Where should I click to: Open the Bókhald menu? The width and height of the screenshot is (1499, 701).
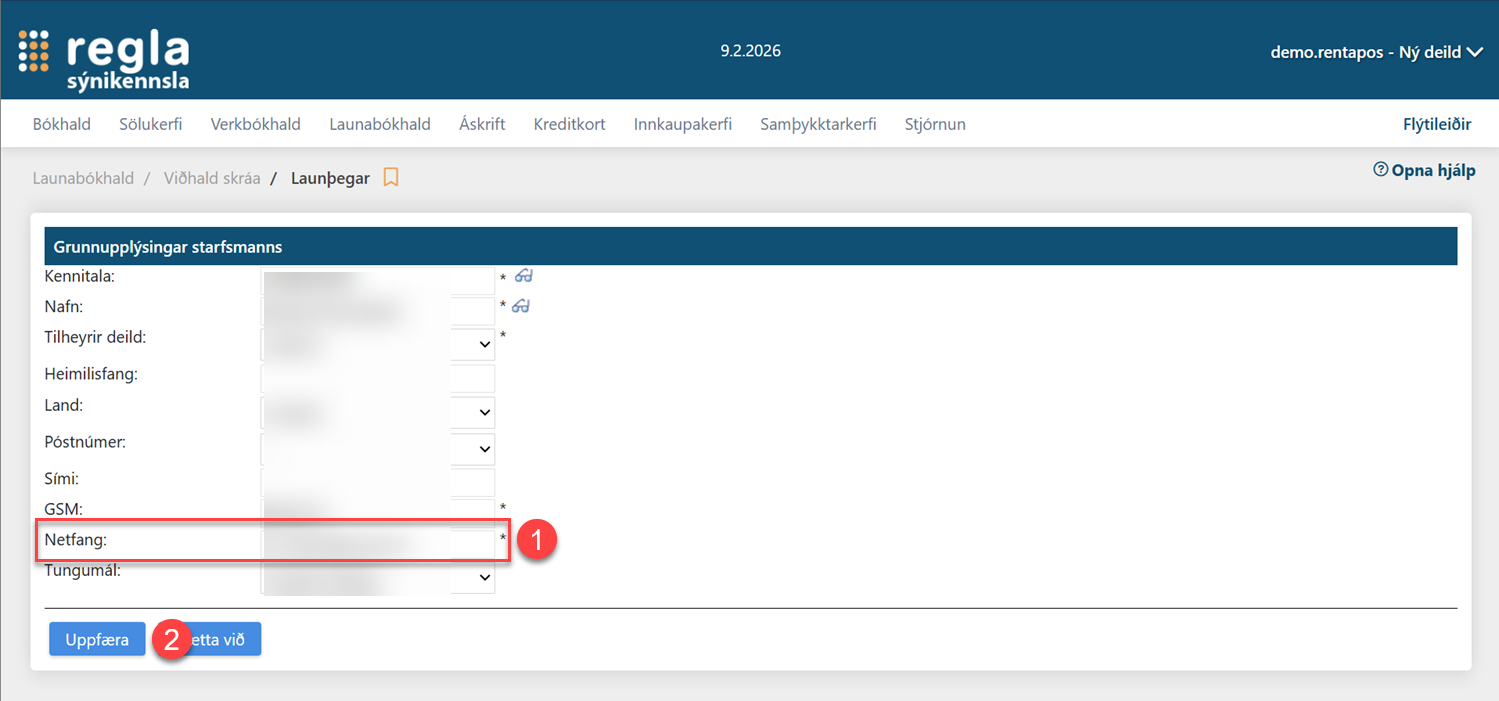pyautogui.click(x=62, y=124)
